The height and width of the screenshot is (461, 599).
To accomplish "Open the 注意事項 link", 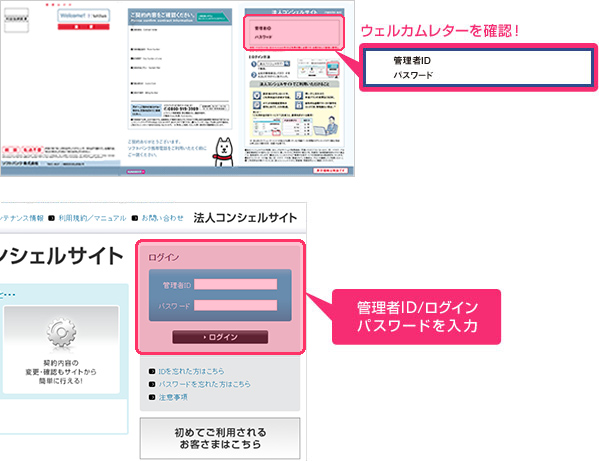I will pyautogui.click(x=173, y=398).
